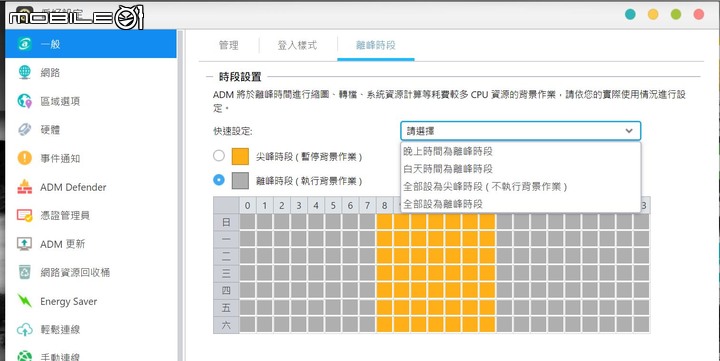
Task: Click the Energy Saver sidebar label
Action: point(68,302)
